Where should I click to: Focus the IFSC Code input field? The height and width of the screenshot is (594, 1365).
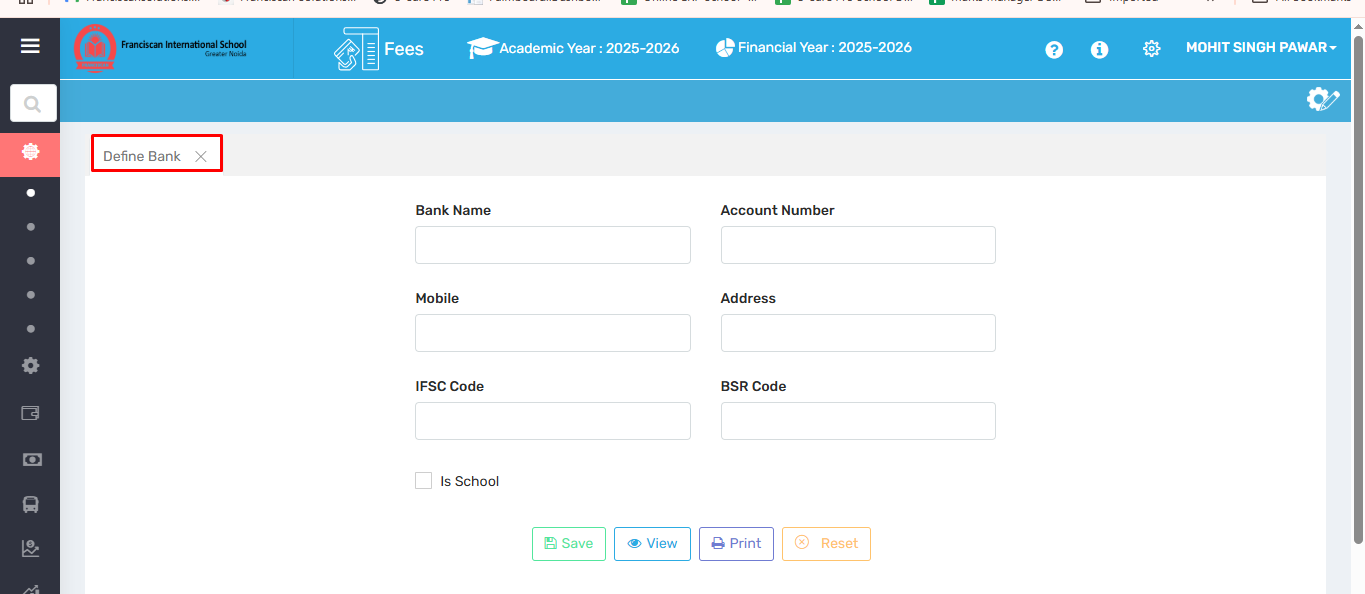(553, 421)
